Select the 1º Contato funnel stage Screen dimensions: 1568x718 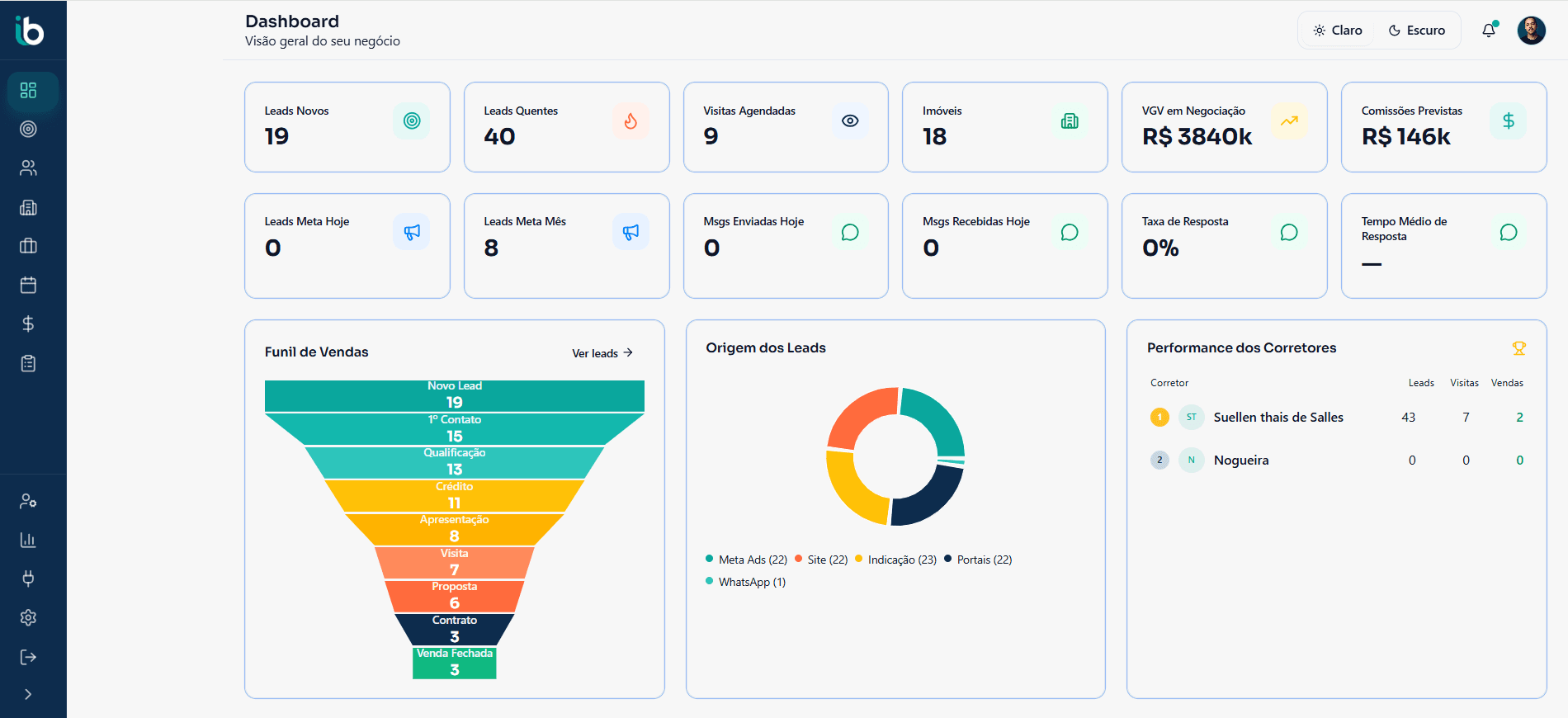[x=455, y=429]
